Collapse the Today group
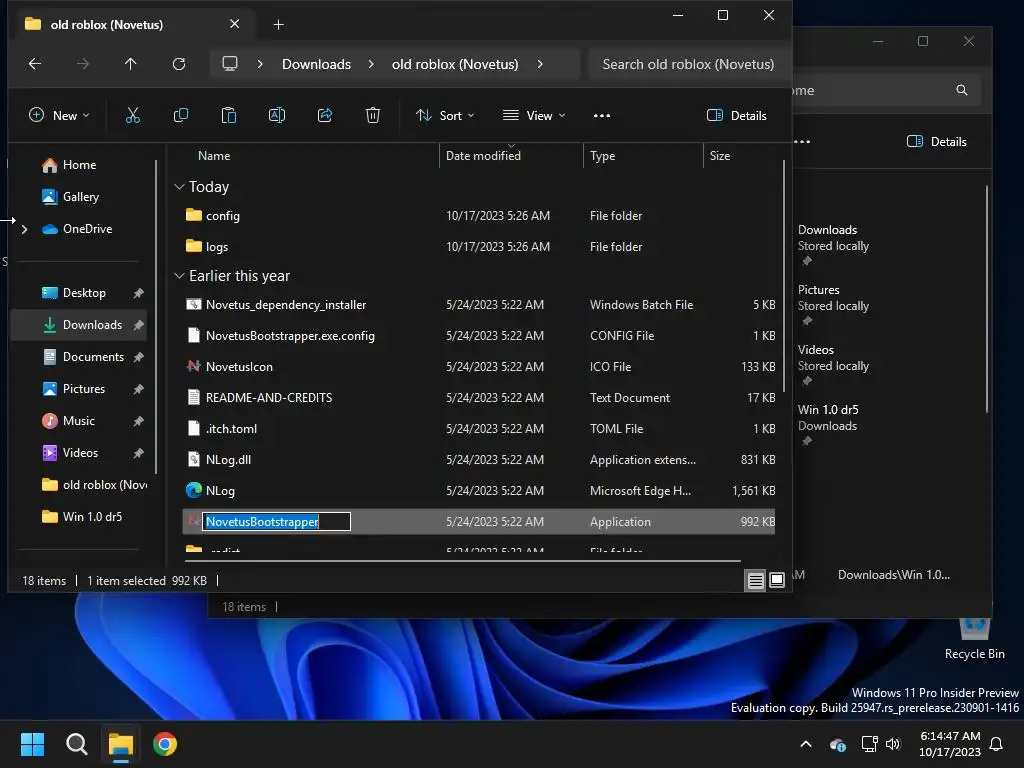This screenshot has width=1024, height=768. coord(180,187)
